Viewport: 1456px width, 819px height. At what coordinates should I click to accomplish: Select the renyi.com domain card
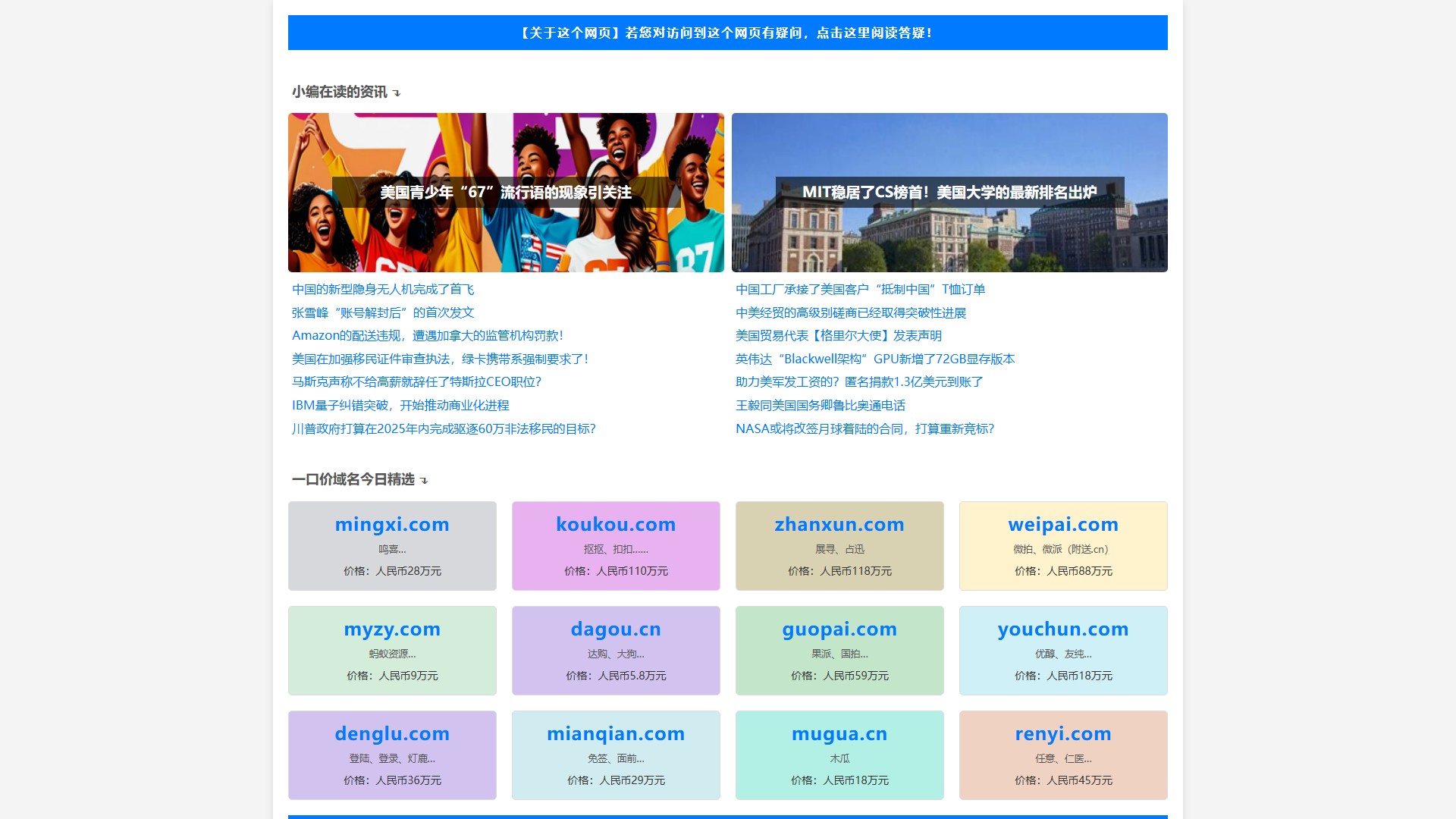click(x=1062, y=755)
